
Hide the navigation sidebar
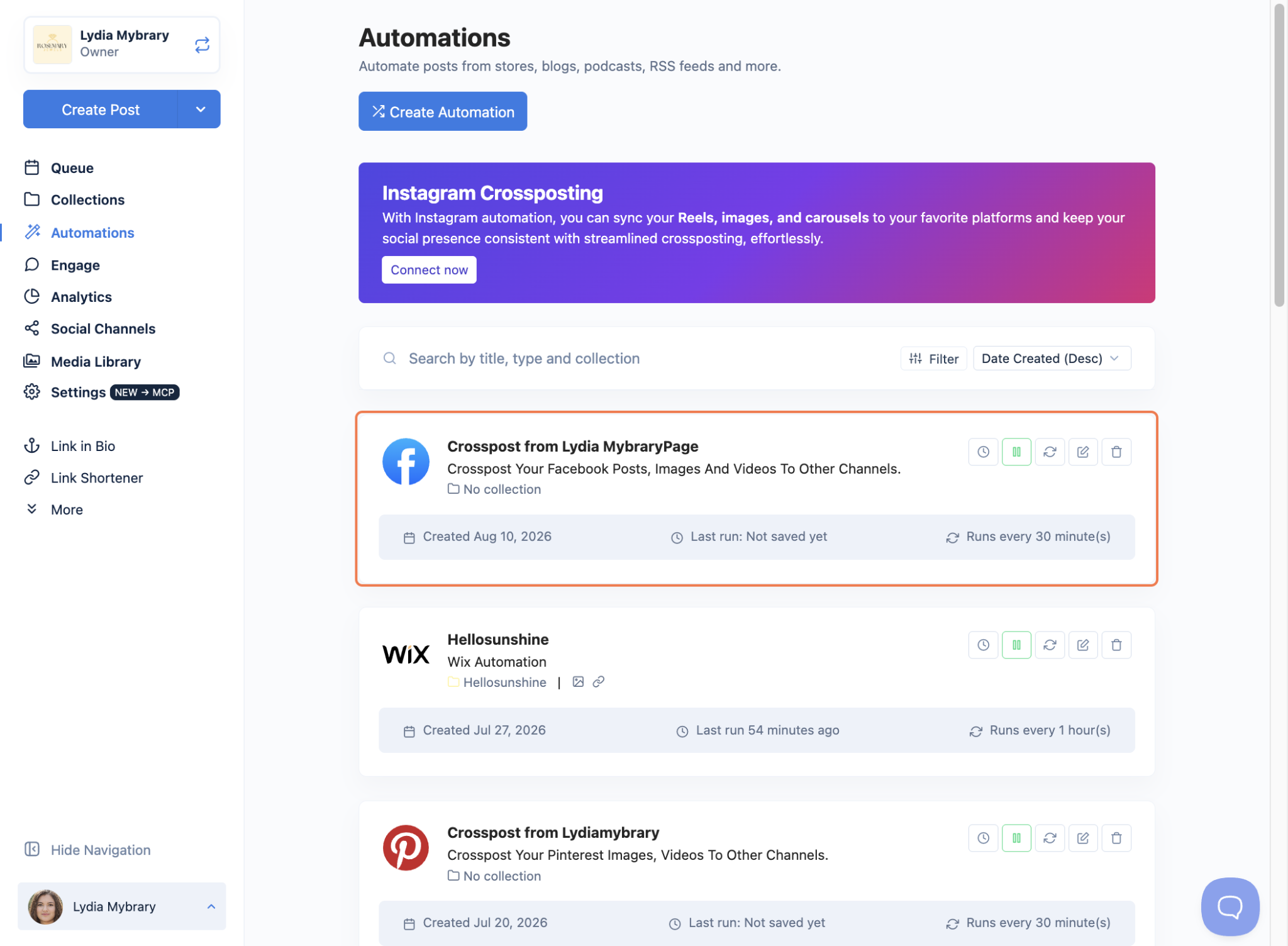click(x=87, y=850)
